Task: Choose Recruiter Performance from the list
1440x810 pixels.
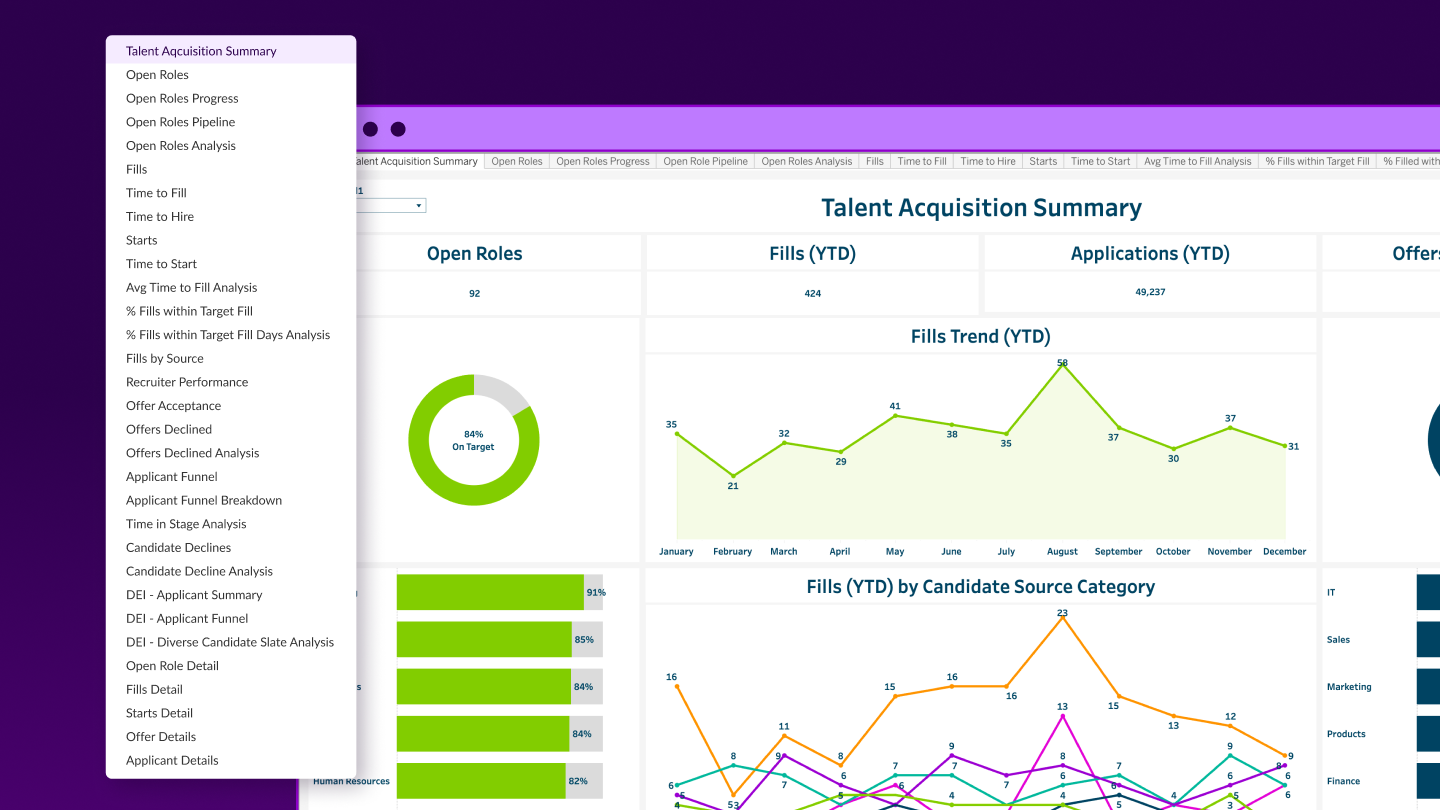Action: pos(187,382)
